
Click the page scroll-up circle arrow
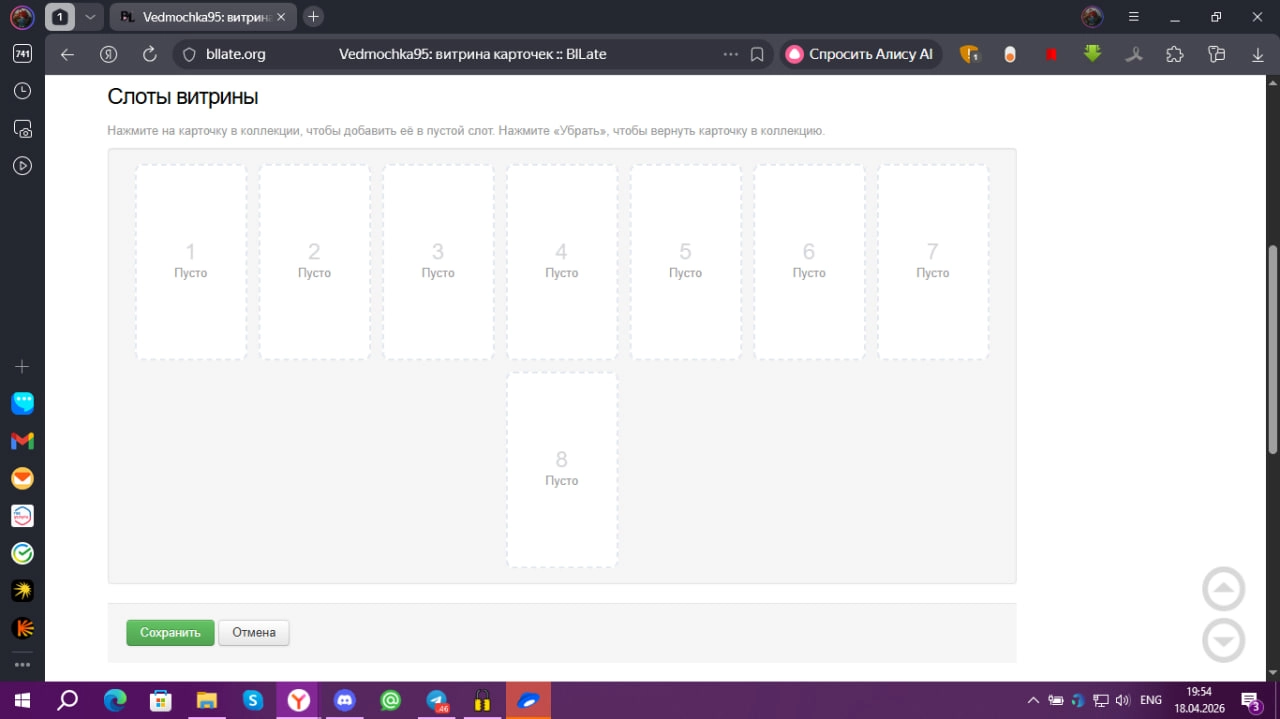(1223, 589)
